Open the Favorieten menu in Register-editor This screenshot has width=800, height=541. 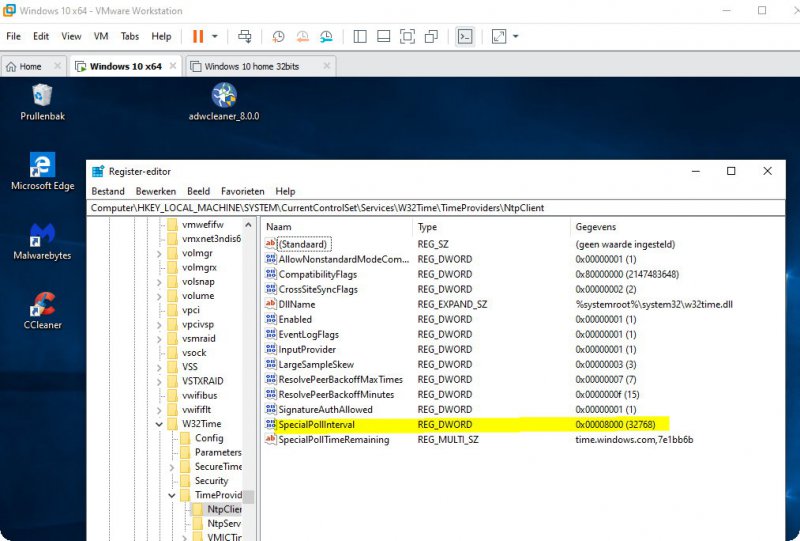242,191
